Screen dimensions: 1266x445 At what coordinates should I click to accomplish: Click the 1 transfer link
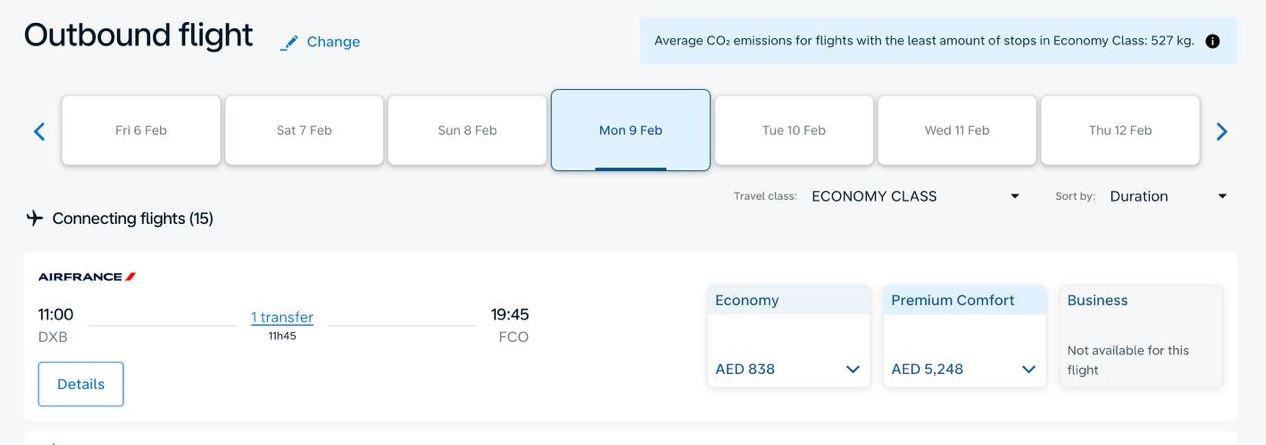pyautogui.click(x=282, y=317)
